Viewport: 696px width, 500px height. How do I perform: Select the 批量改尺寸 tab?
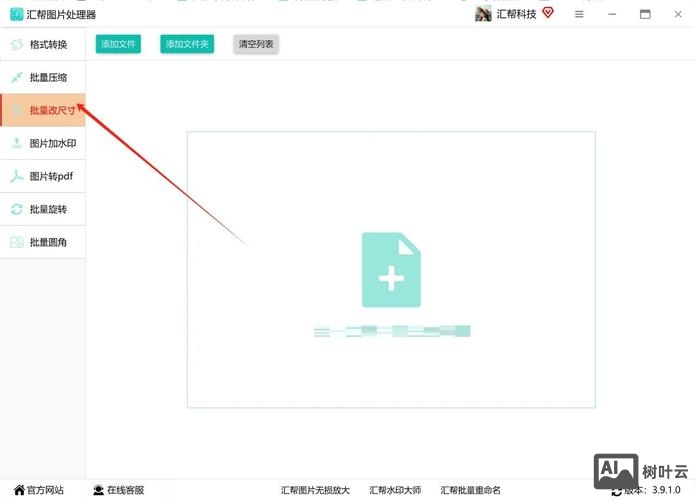point(43,110)
